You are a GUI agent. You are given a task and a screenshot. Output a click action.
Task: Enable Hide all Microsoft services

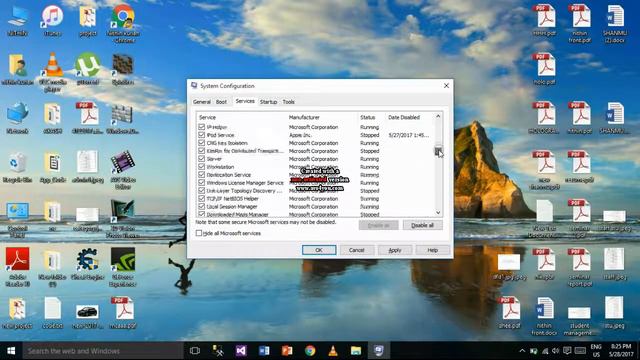click(x=199, y=233)
